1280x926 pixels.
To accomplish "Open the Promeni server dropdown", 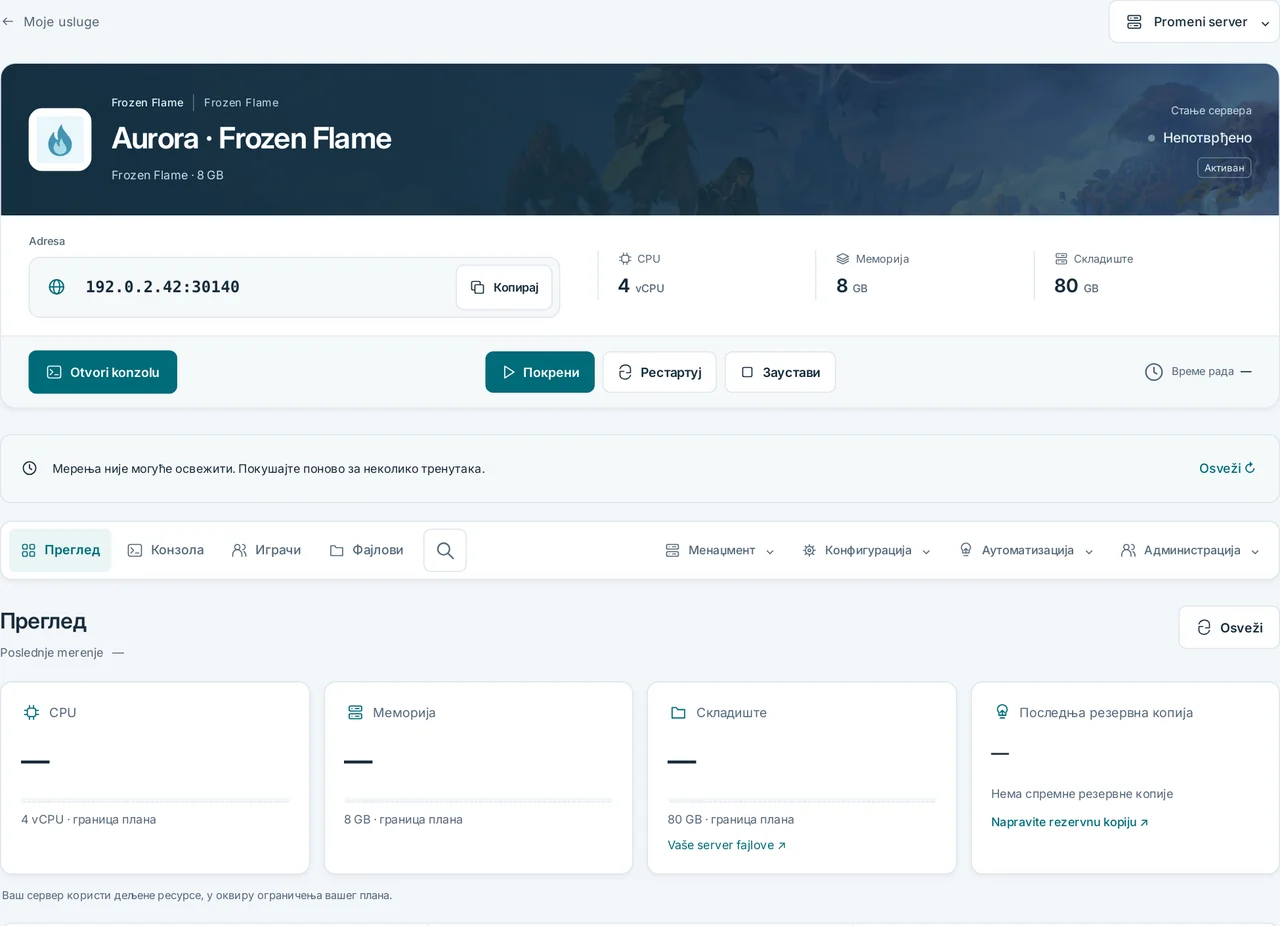I will pyautogui.click(x=1194, y=21).
